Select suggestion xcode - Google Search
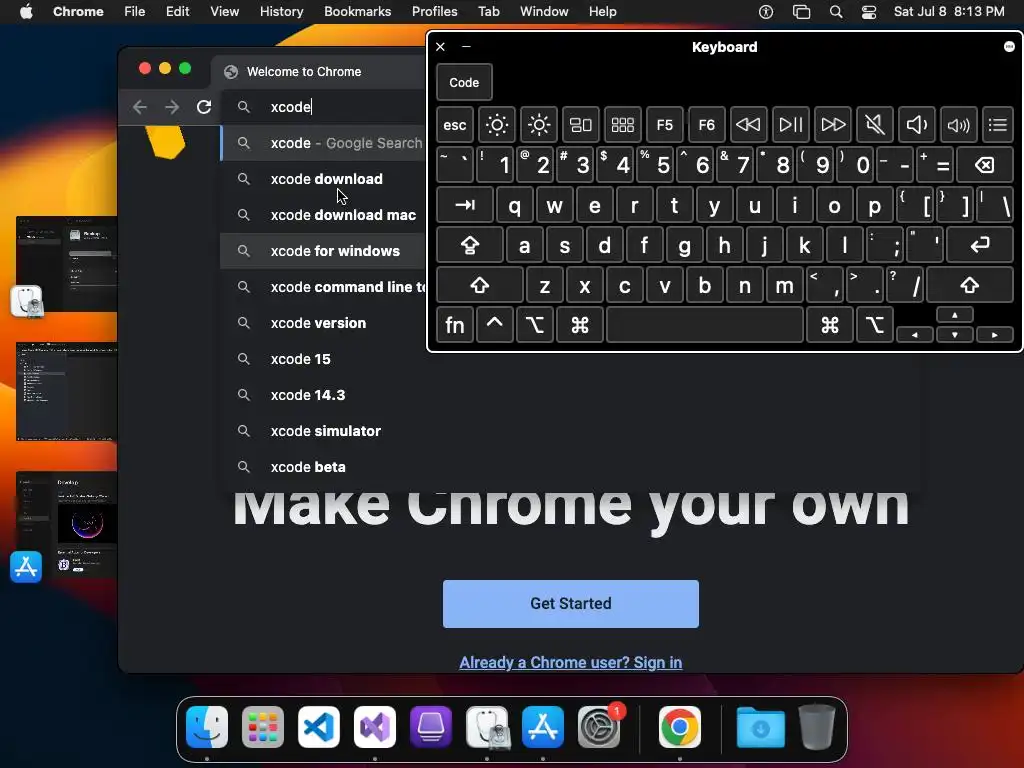 tap(324, 143)
